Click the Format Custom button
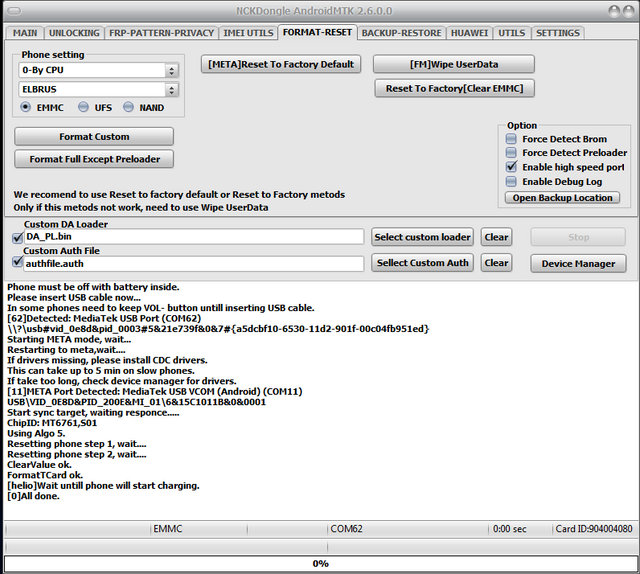The image size is (640, 574). tap(94, 137)
